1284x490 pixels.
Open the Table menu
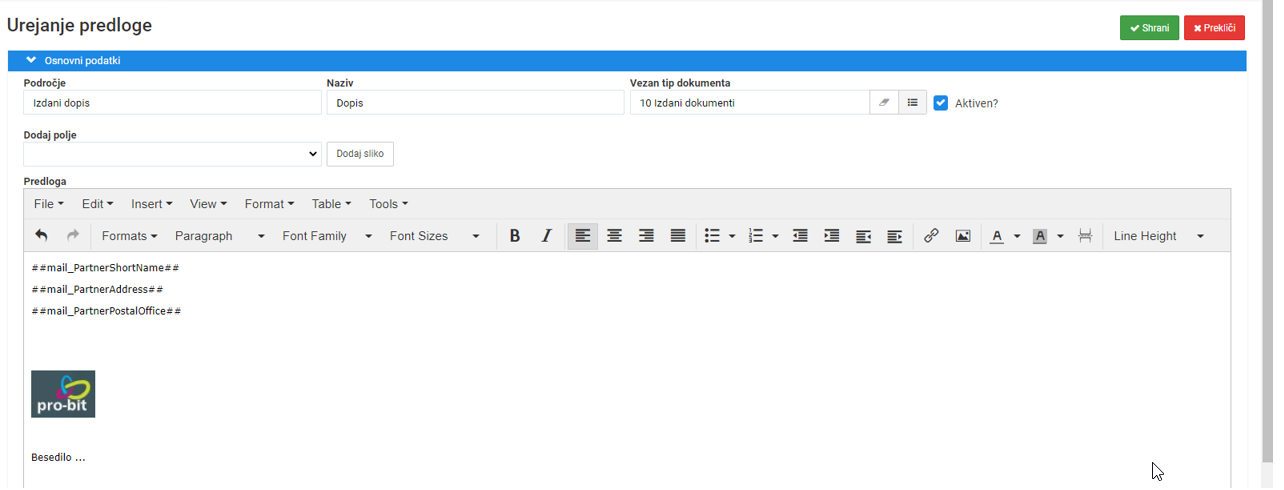pos(331,204)
